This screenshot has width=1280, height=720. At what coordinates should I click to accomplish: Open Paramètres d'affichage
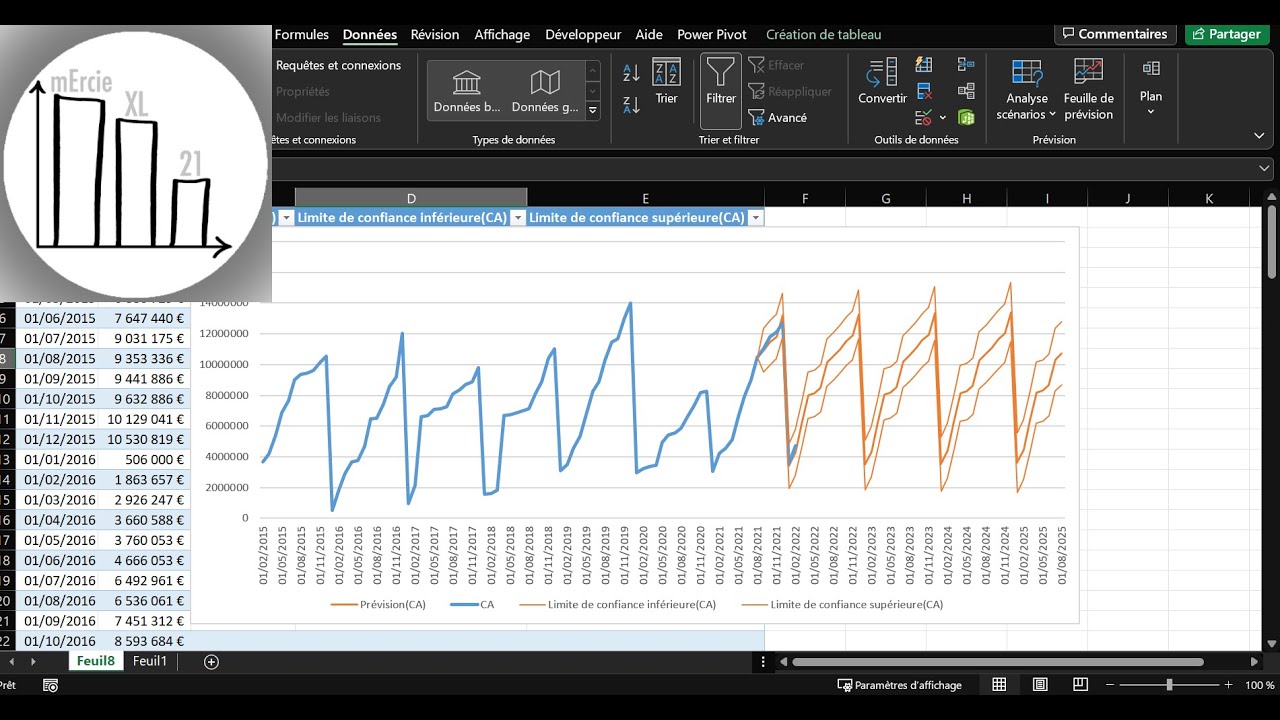pyautogui.click(x=900, y=685)
